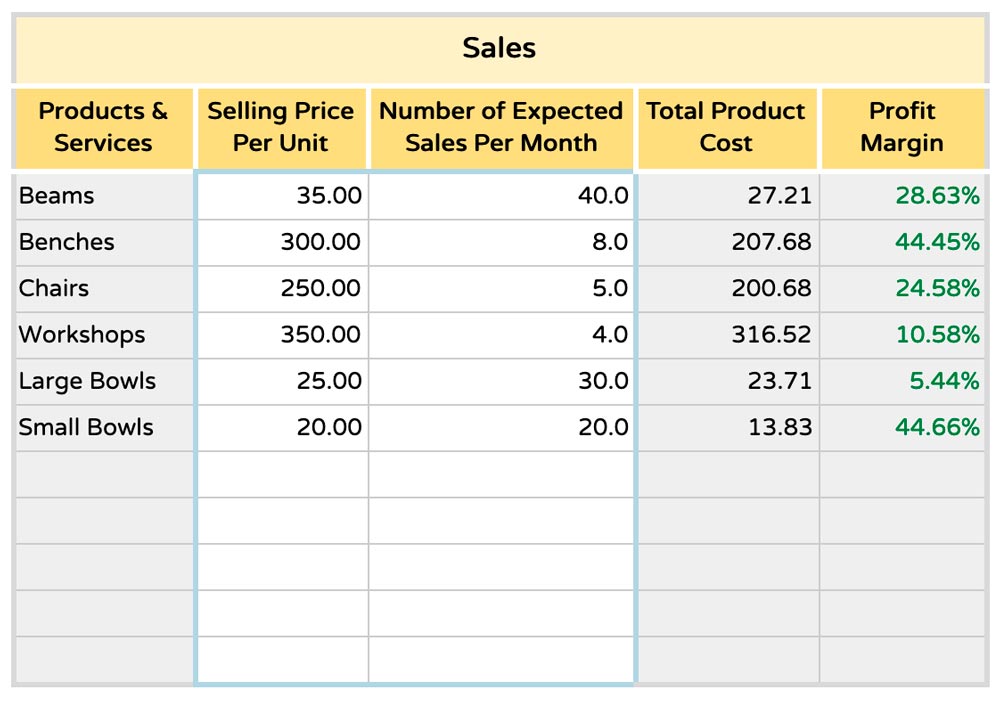
Task: Click Large Bowls expected sales 30.0 cell
Action: click(501, 381)
